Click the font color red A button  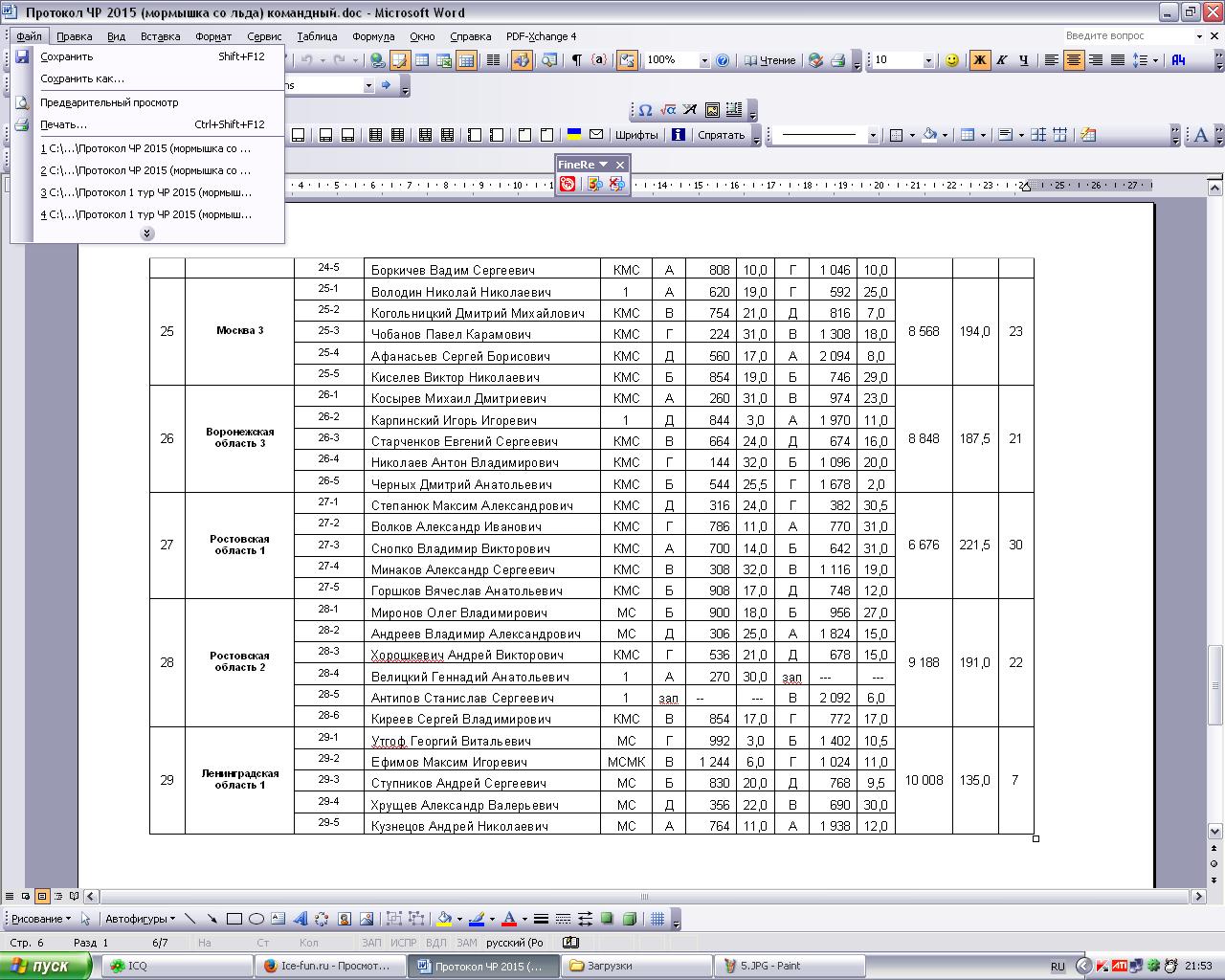[x=509, y=919]
